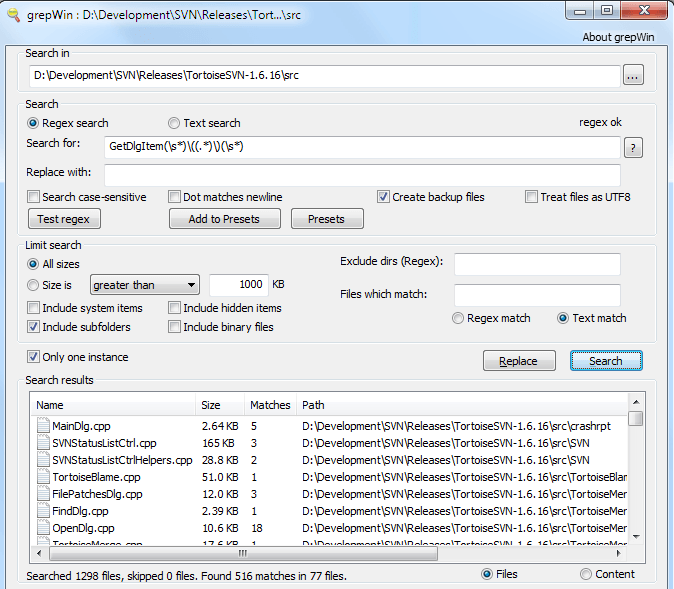Start the search with Search button

pyautogui.click(x=606, y=361)
